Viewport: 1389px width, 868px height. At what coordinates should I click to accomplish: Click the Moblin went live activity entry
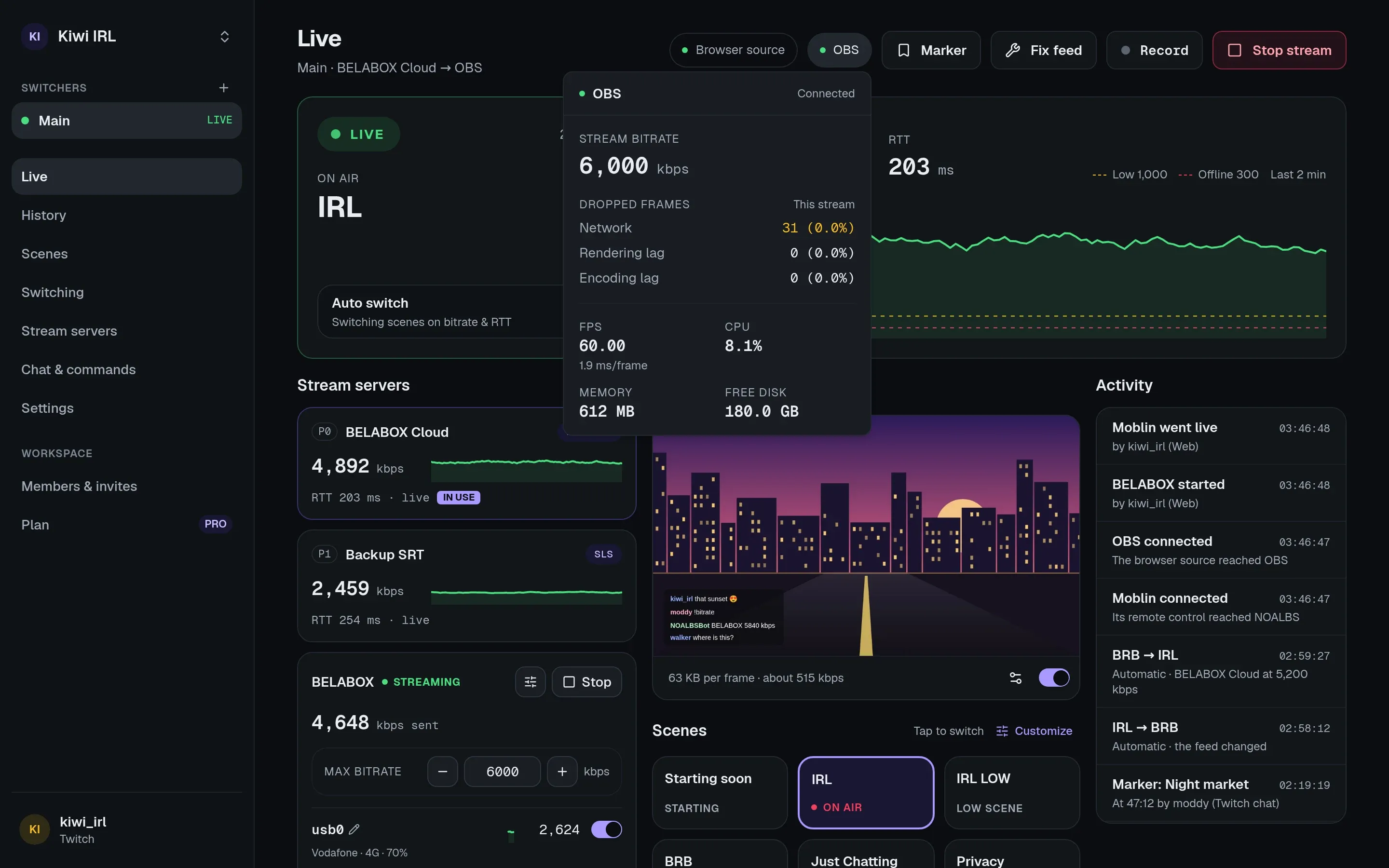click(x=1220, y=436)
